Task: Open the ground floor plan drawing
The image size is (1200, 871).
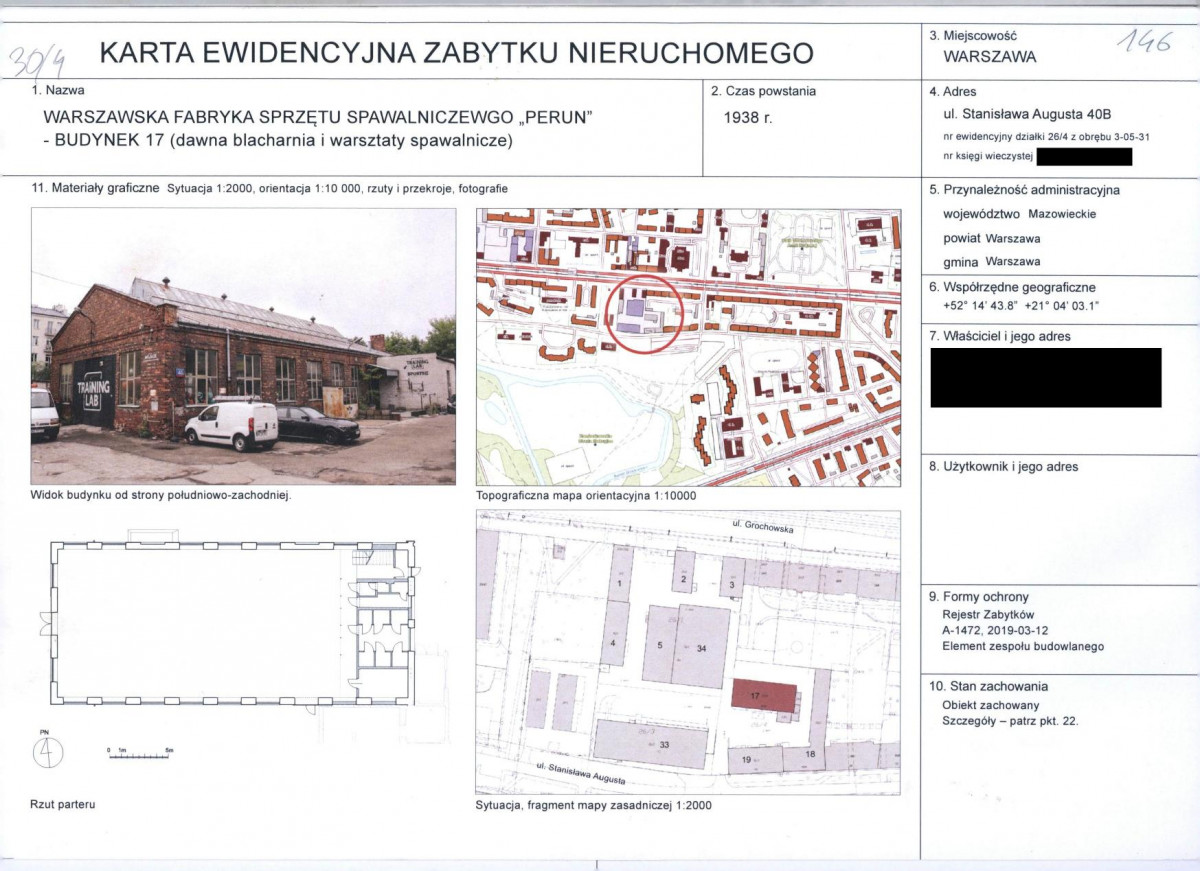Action: pyautogui.click(x=230, y=625)
